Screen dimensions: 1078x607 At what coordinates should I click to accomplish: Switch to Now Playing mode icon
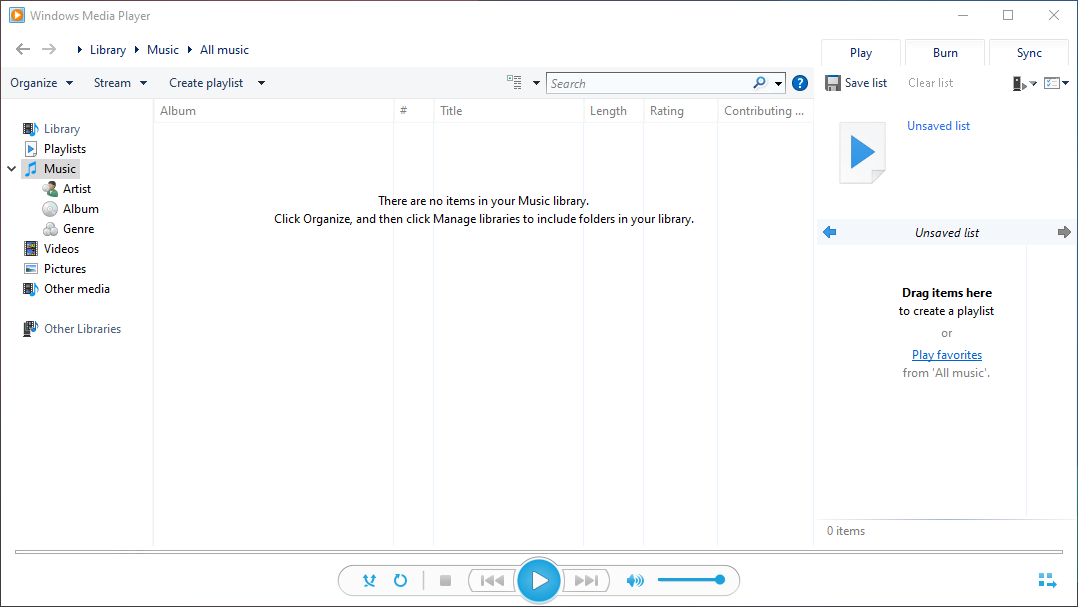(1047, 580)
